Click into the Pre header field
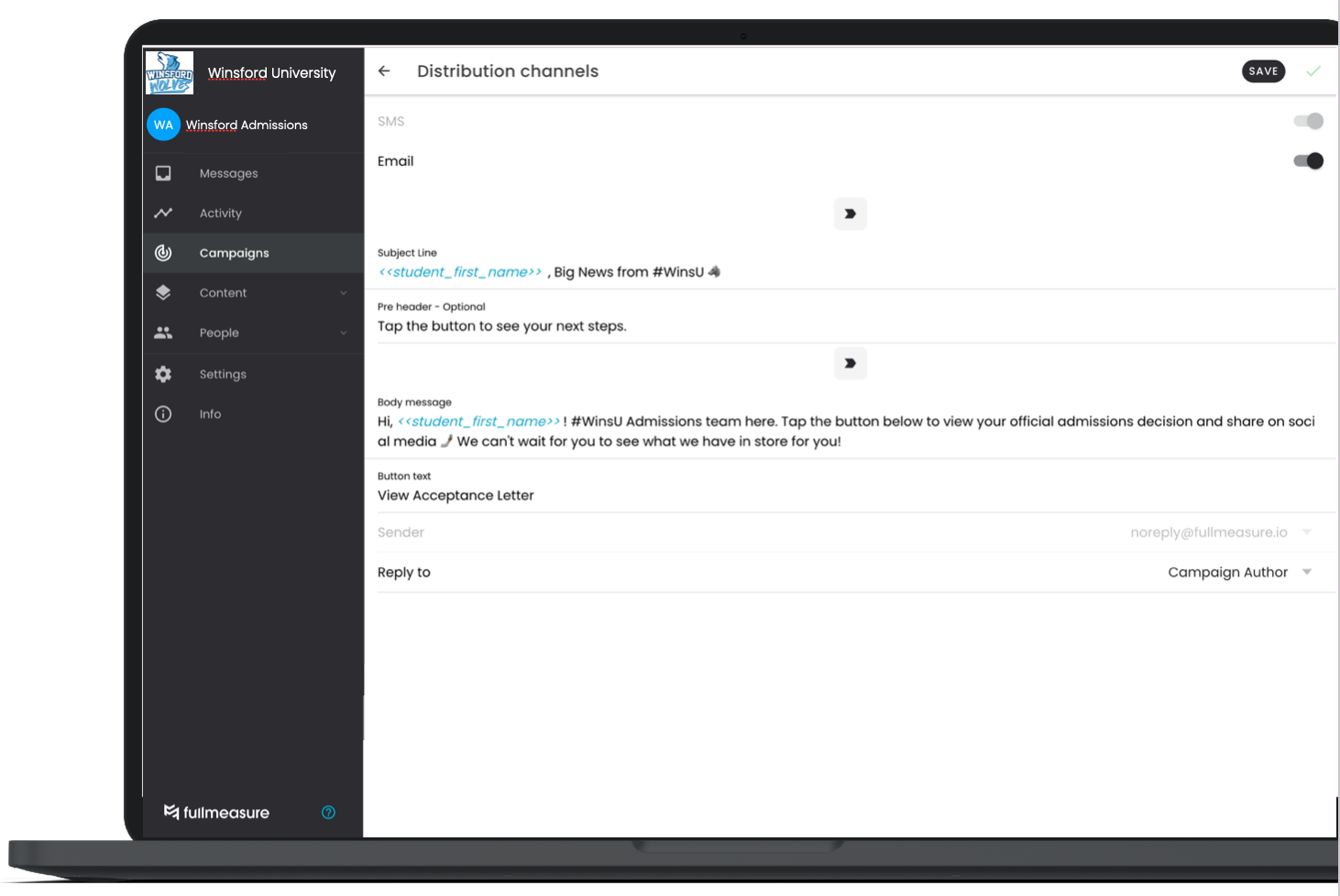 click(x=856, y=318)
